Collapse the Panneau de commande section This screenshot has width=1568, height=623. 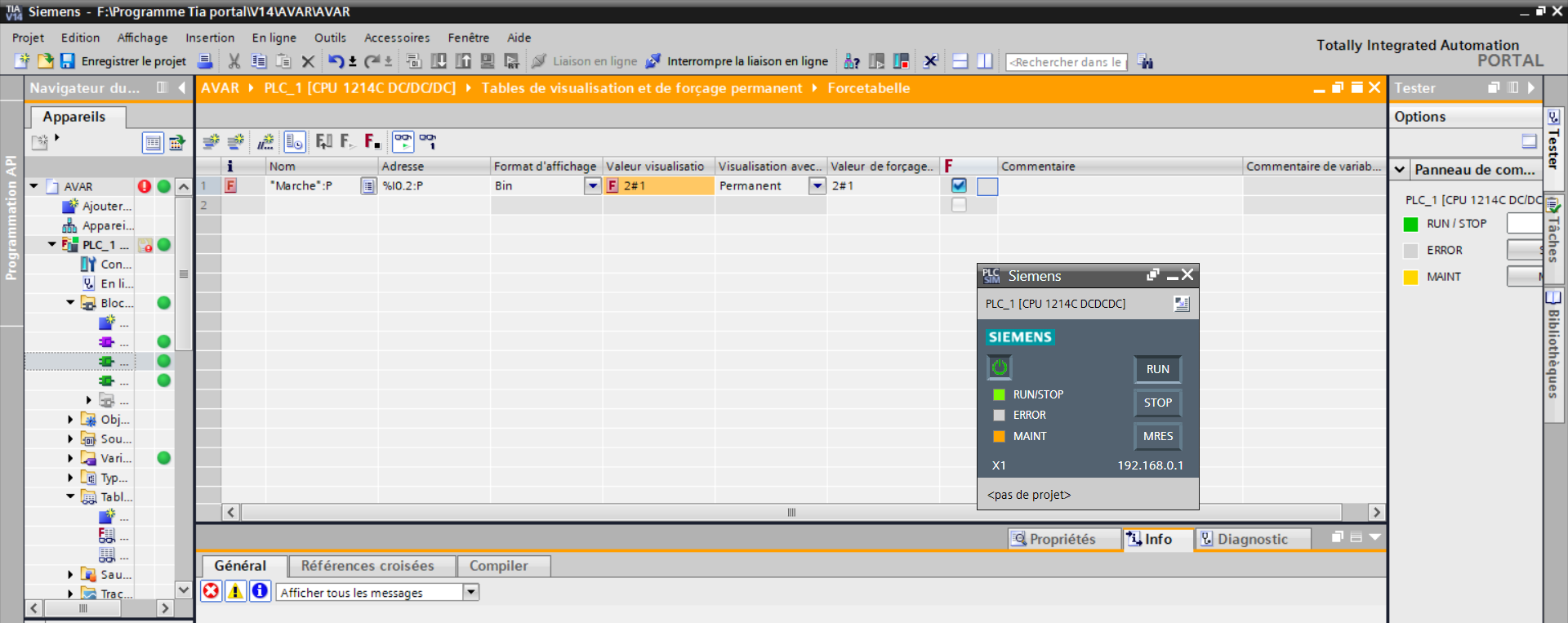(1400, 170)
